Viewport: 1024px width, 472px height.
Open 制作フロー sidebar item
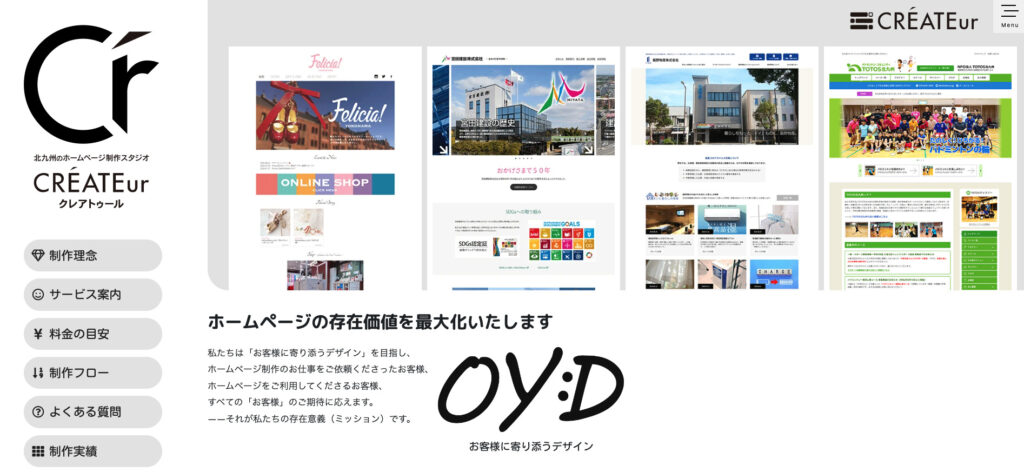(93, 373)
